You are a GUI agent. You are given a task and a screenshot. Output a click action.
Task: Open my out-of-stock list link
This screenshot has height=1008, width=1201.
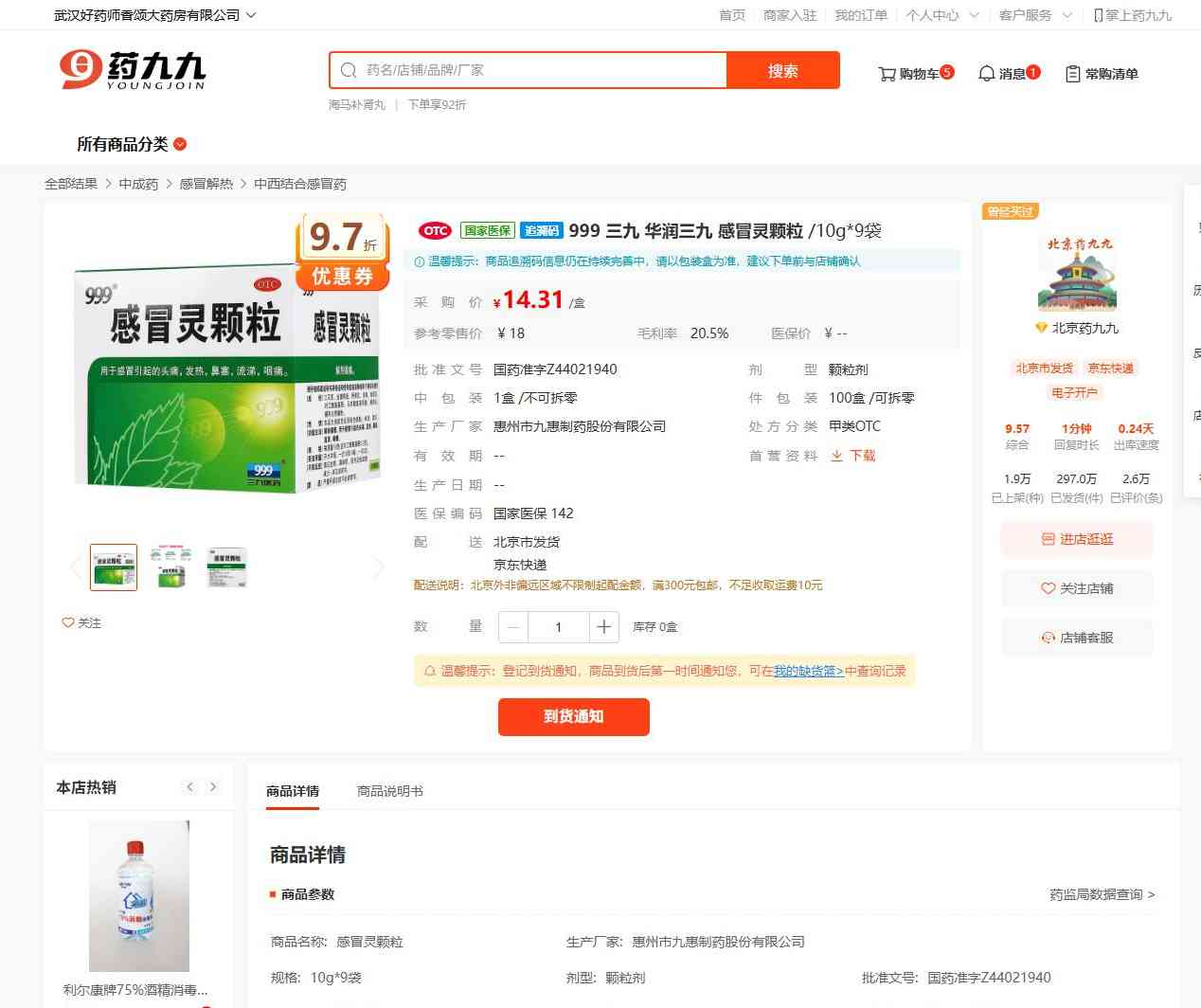(808, 671)
